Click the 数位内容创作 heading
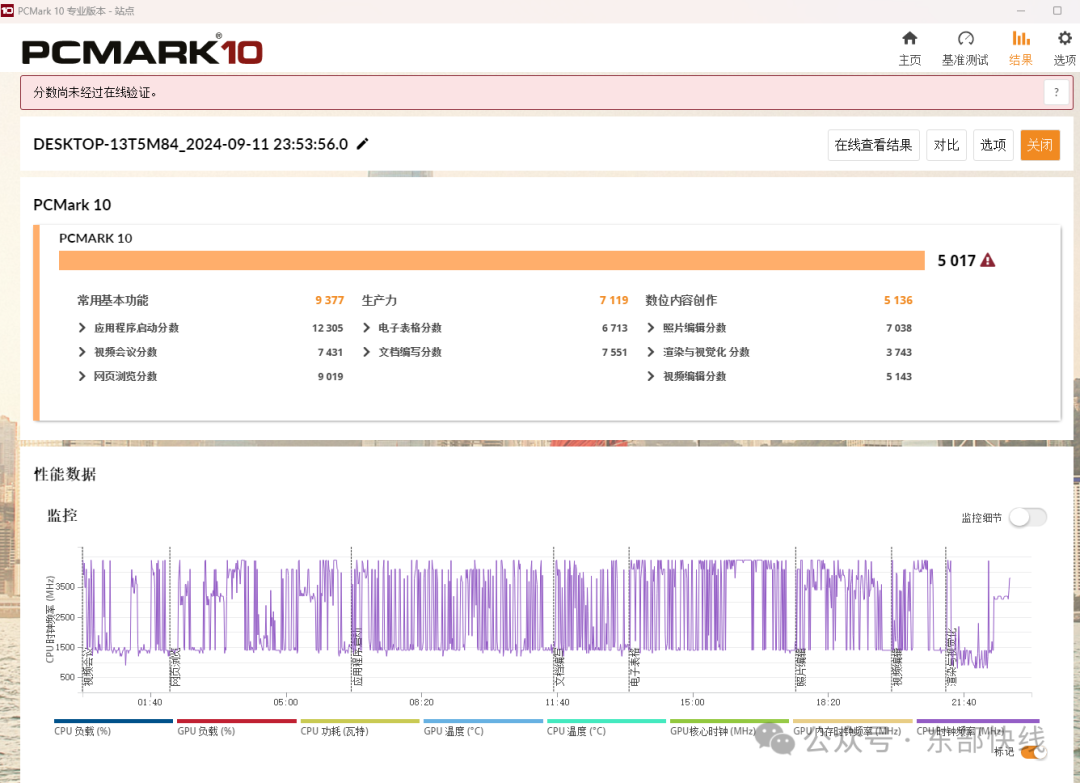 pyautogui.click(x=681, y=300)
